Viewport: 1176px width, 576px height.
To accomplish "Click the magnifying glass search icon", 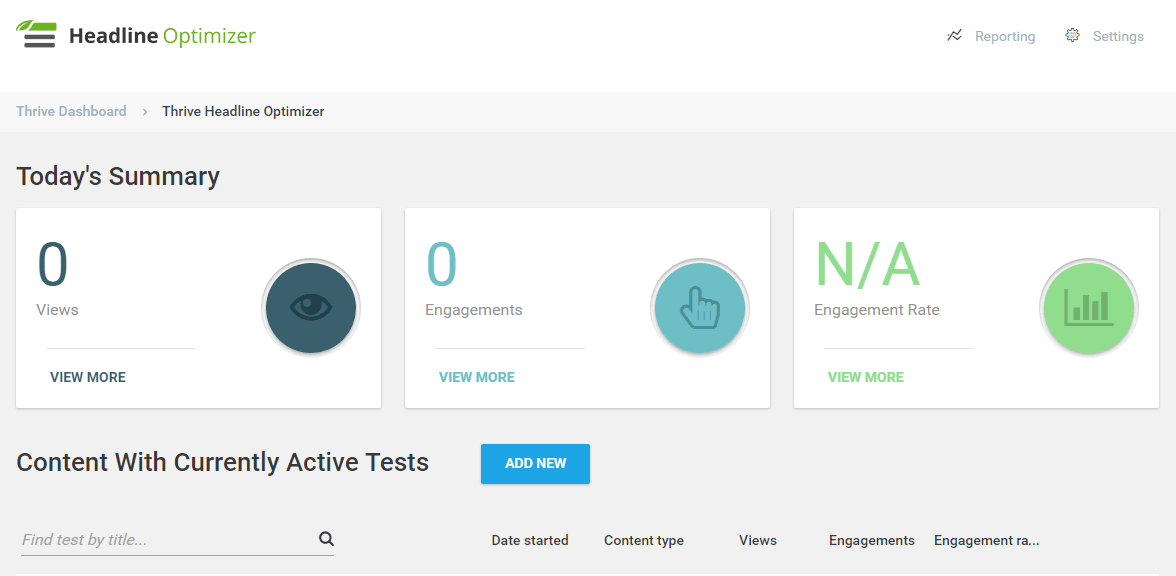I will pyautogui.click(x=326, y=539).
